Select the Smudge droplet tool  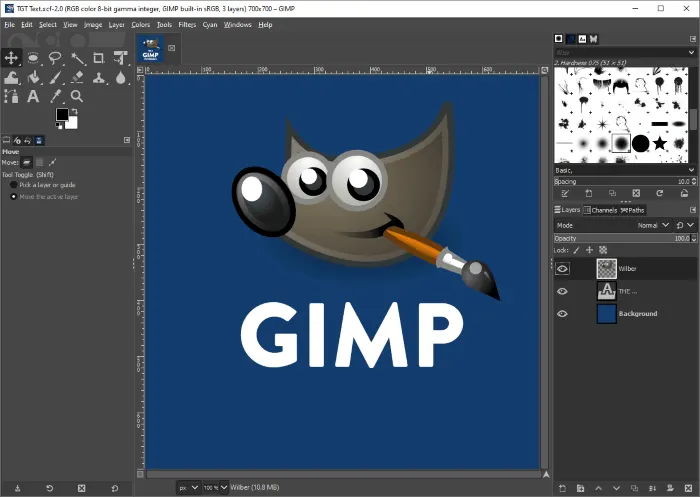pos(121,78)
